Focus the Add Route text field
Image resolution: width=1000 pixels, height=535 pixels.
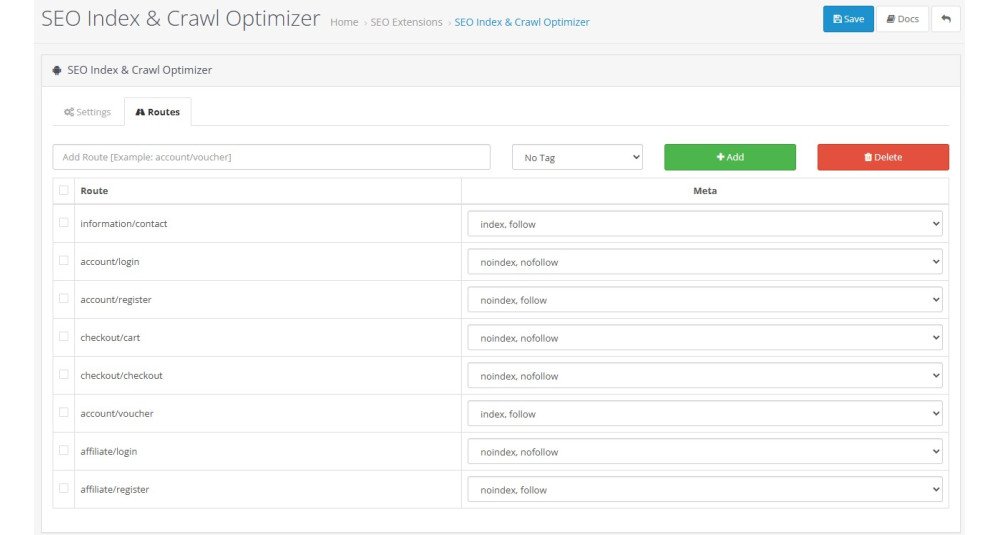(271, 157)
